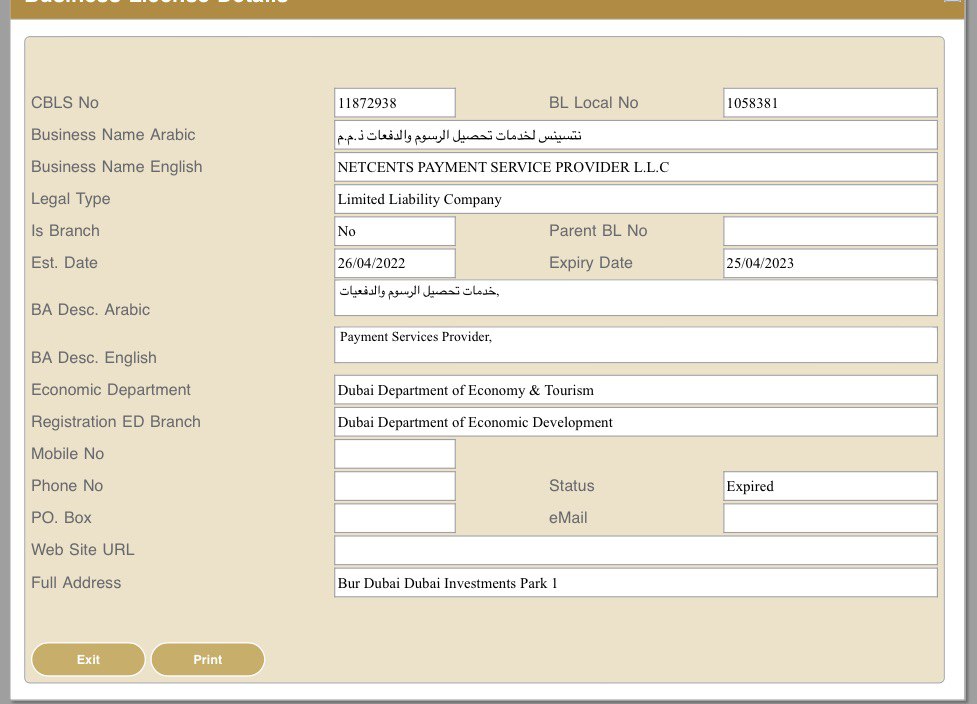The height and width of the screenshot is (704, 977).
Task: Click the Exit button
Action: 88,659
